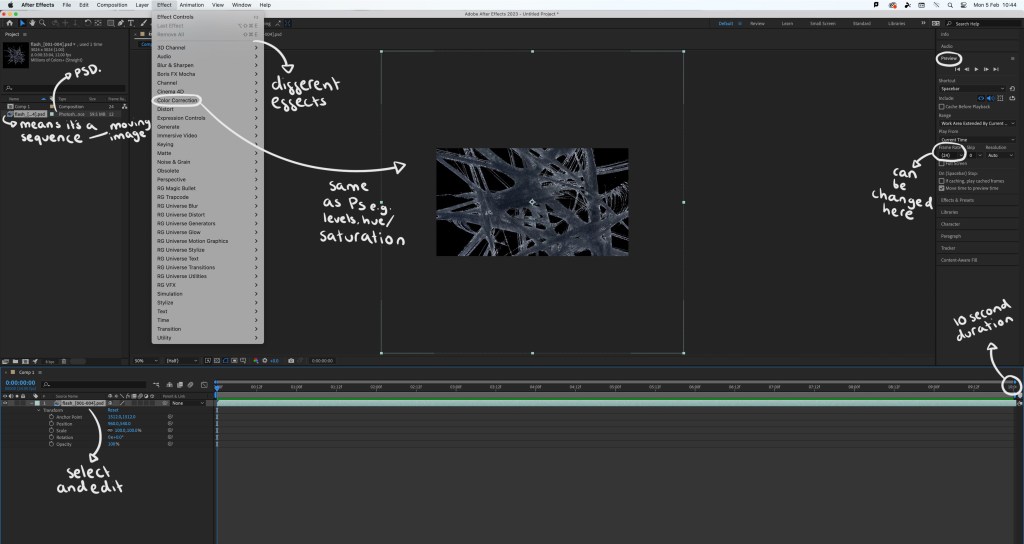The width and height of the screenshot is (1024, 544).
Task: Open the Animation menu in menu bar
Action: point(191,5)
